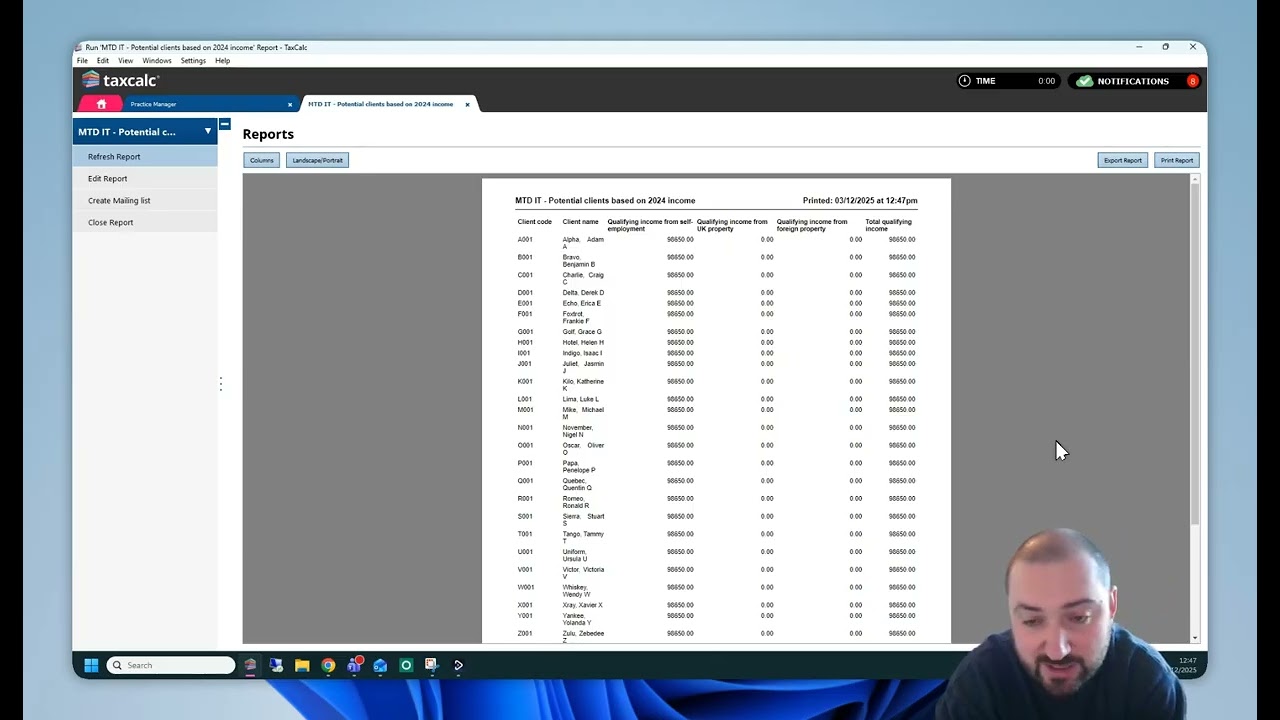Click the 'Total qualifying income' column header
1280x720 pixels.
pos(888,225)
